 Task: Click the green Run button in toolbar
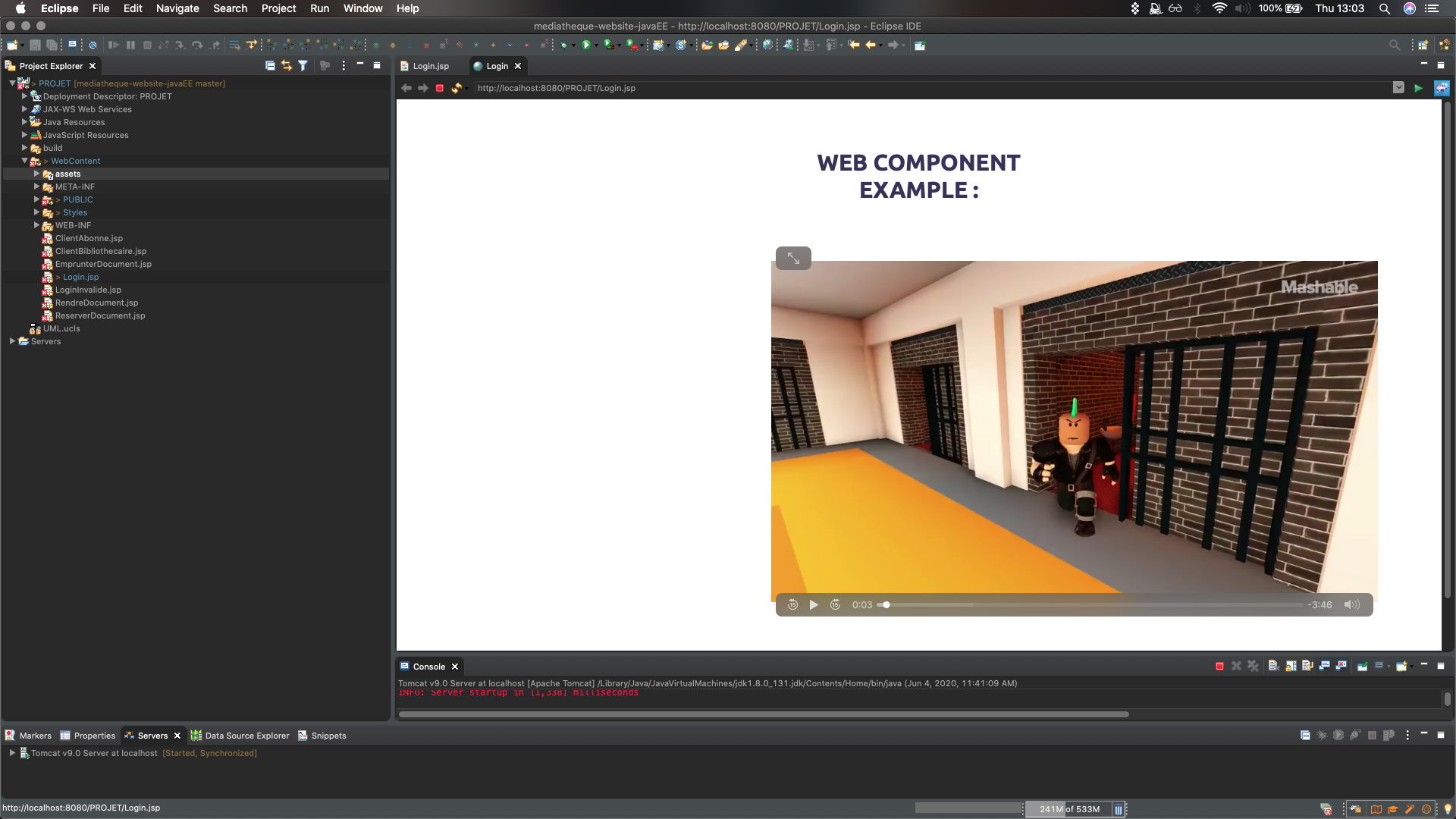(x=585, y=45)
